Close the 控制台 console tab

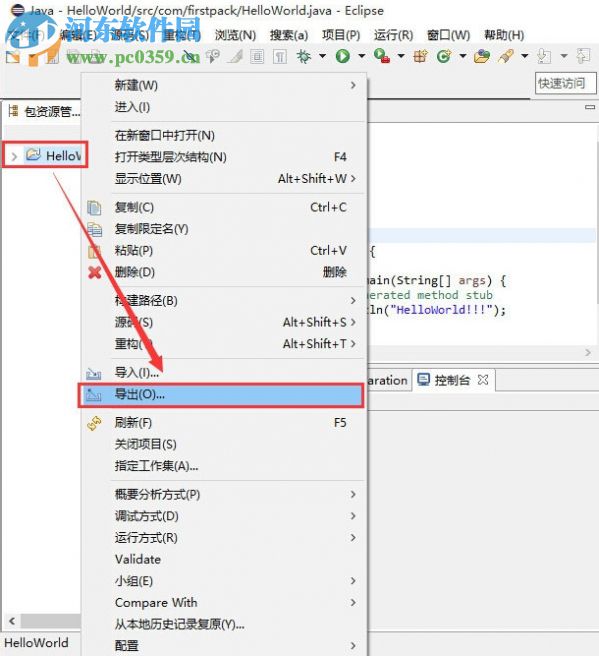483,379
